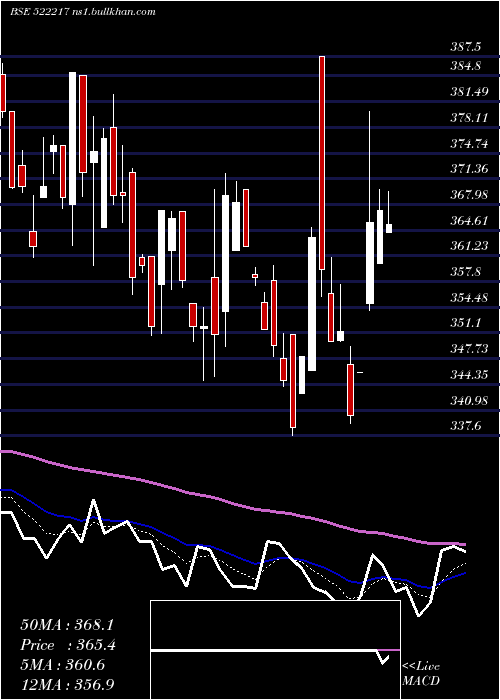The width and height of the screenshot is (500, 700).
Task: Click the 337.6 price axis label
Action: (466, 426)
